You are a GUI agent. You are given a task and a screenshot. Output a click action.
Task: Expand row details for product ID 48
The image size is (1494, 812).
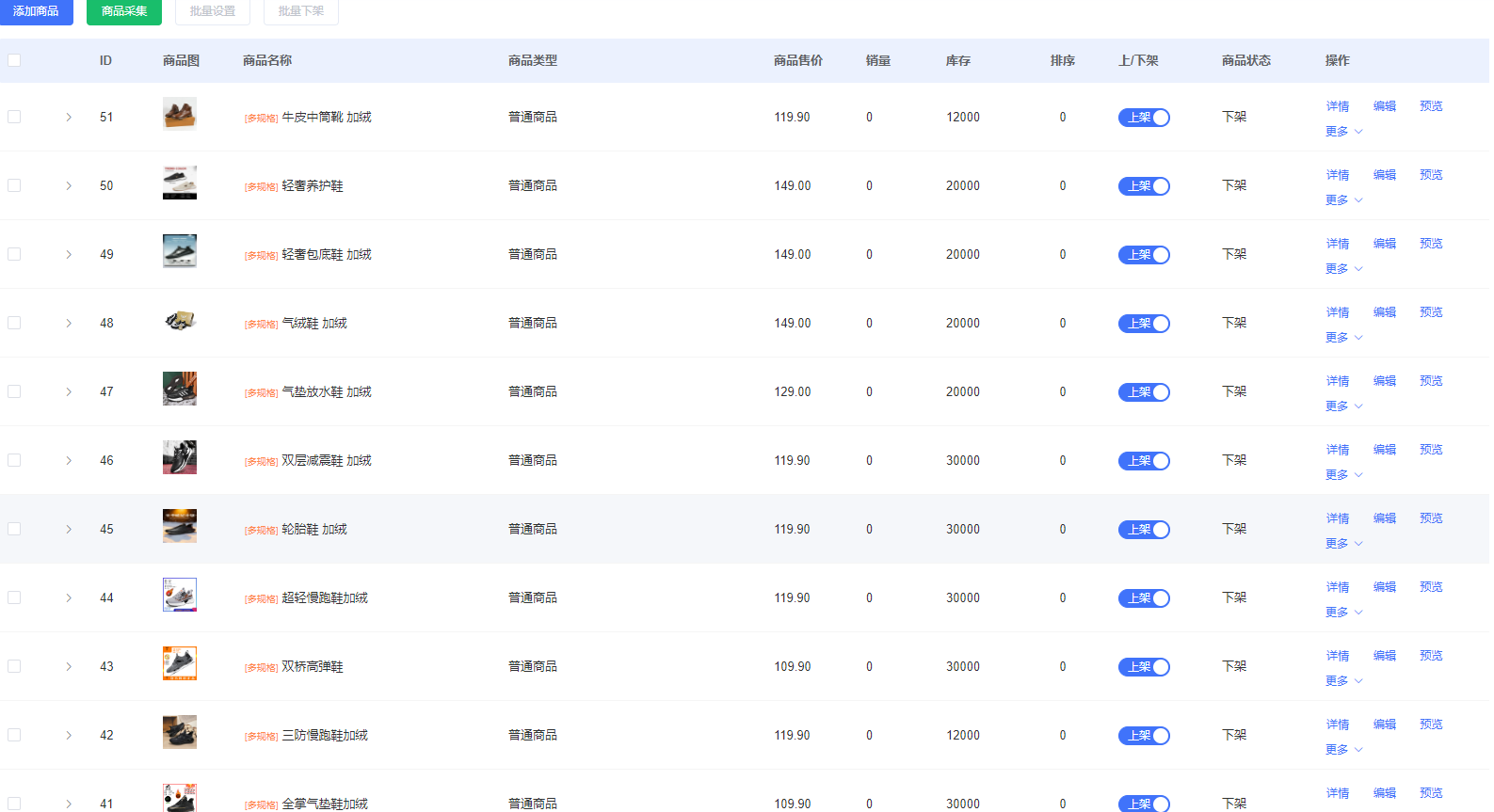pos(69,324)
